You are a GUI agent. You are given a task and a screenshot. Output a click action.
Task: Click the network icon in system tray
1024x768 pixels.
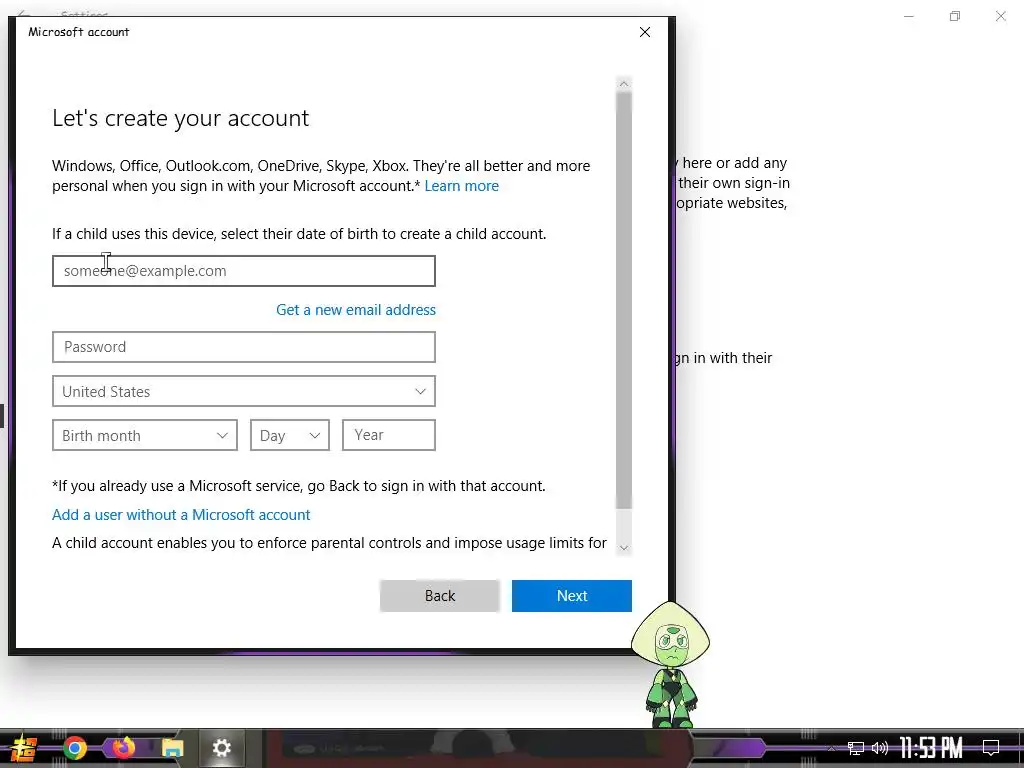tap(856, 748)
